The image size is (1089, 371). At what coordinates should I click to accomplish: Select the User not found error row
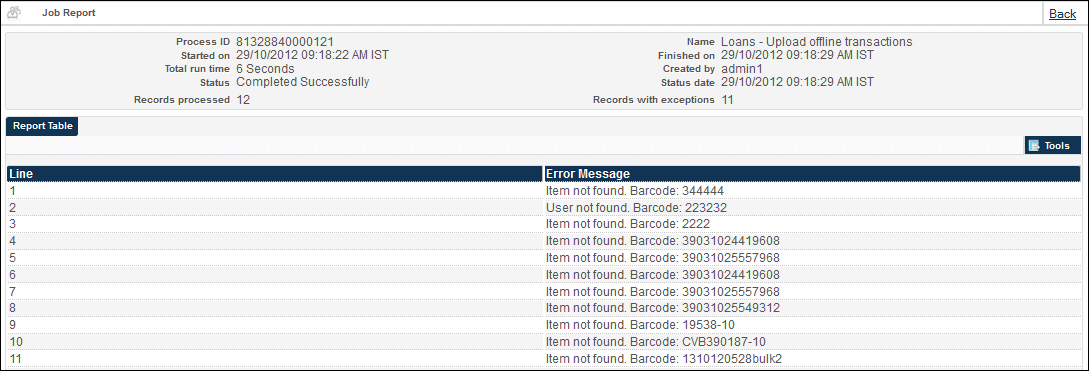tap(544, 207)
